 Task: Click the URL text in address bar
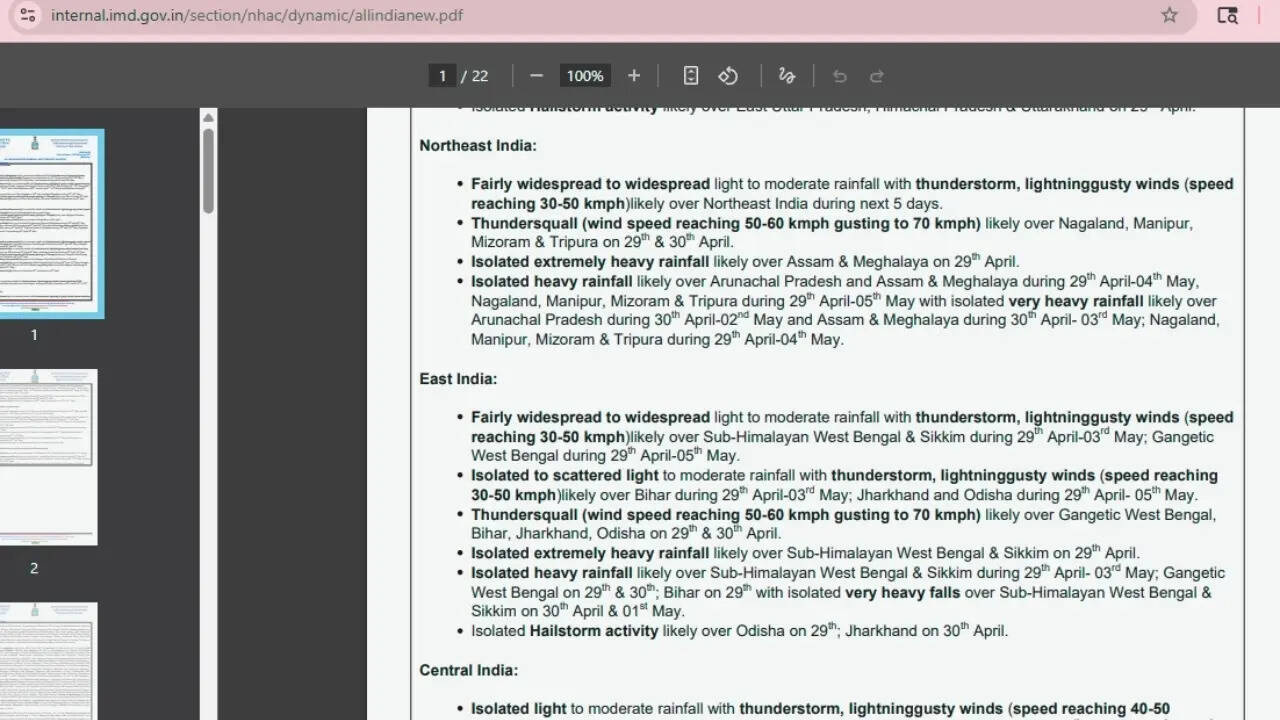coord(257,15)
